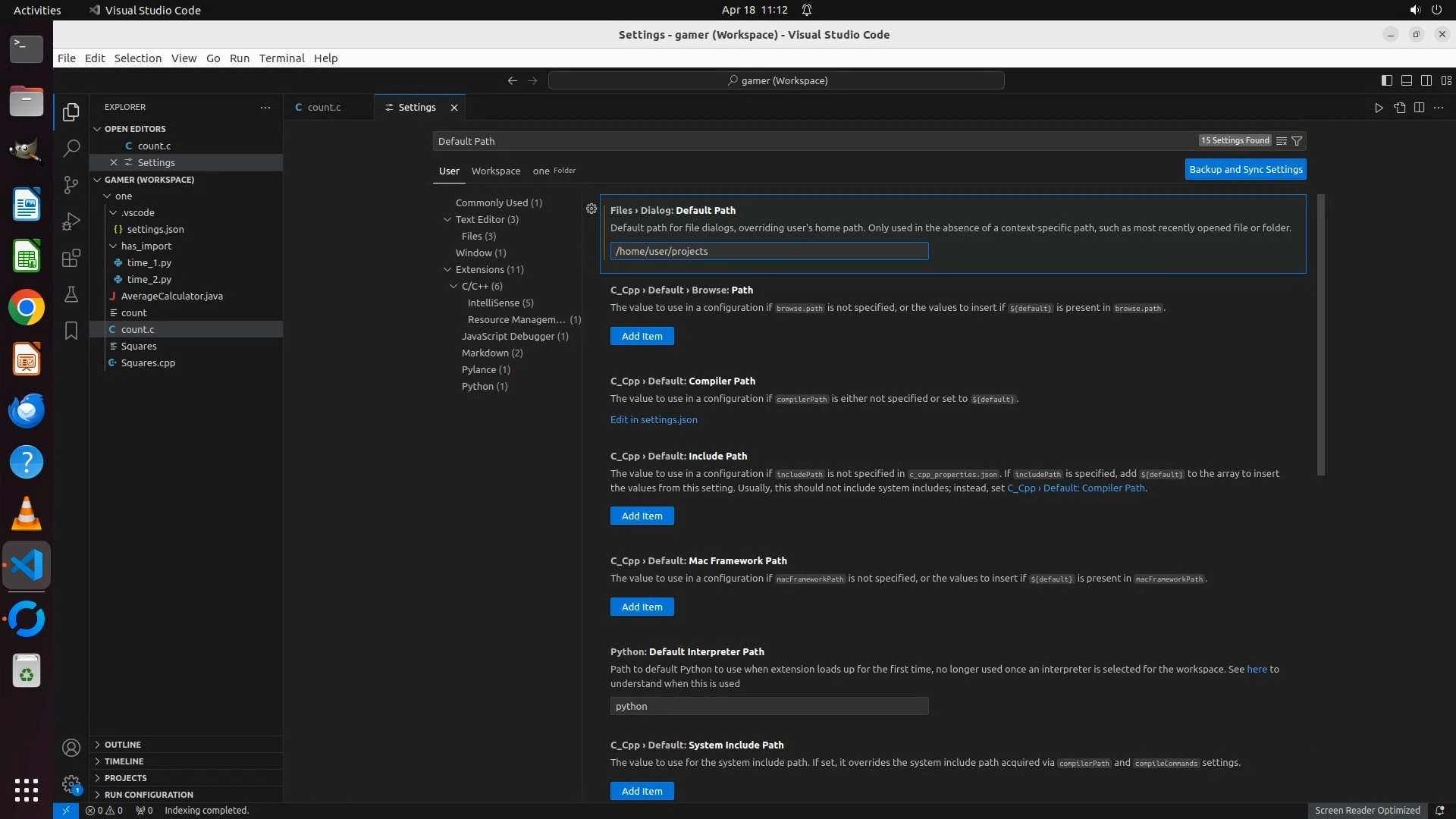Click Edit in settings.json link
The width and height of the screenshot is (1456, 819).
pos(654,419)
